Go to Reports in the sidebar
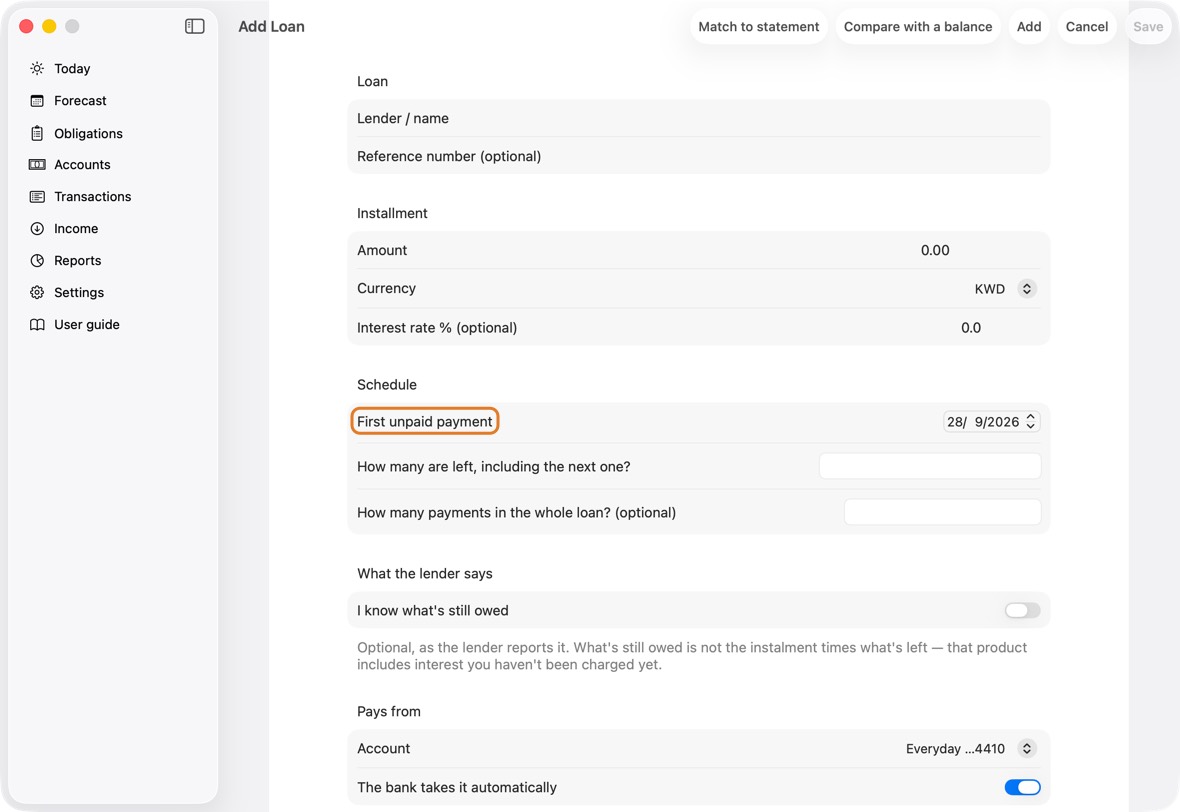1180x812 pixels. click(78, 260)
